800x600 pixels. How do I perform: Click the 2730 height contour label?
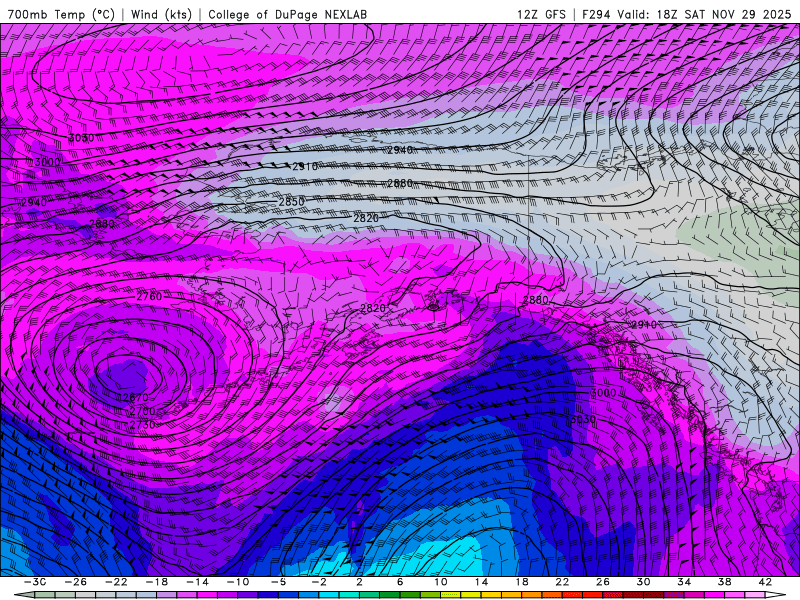[142, 424]
